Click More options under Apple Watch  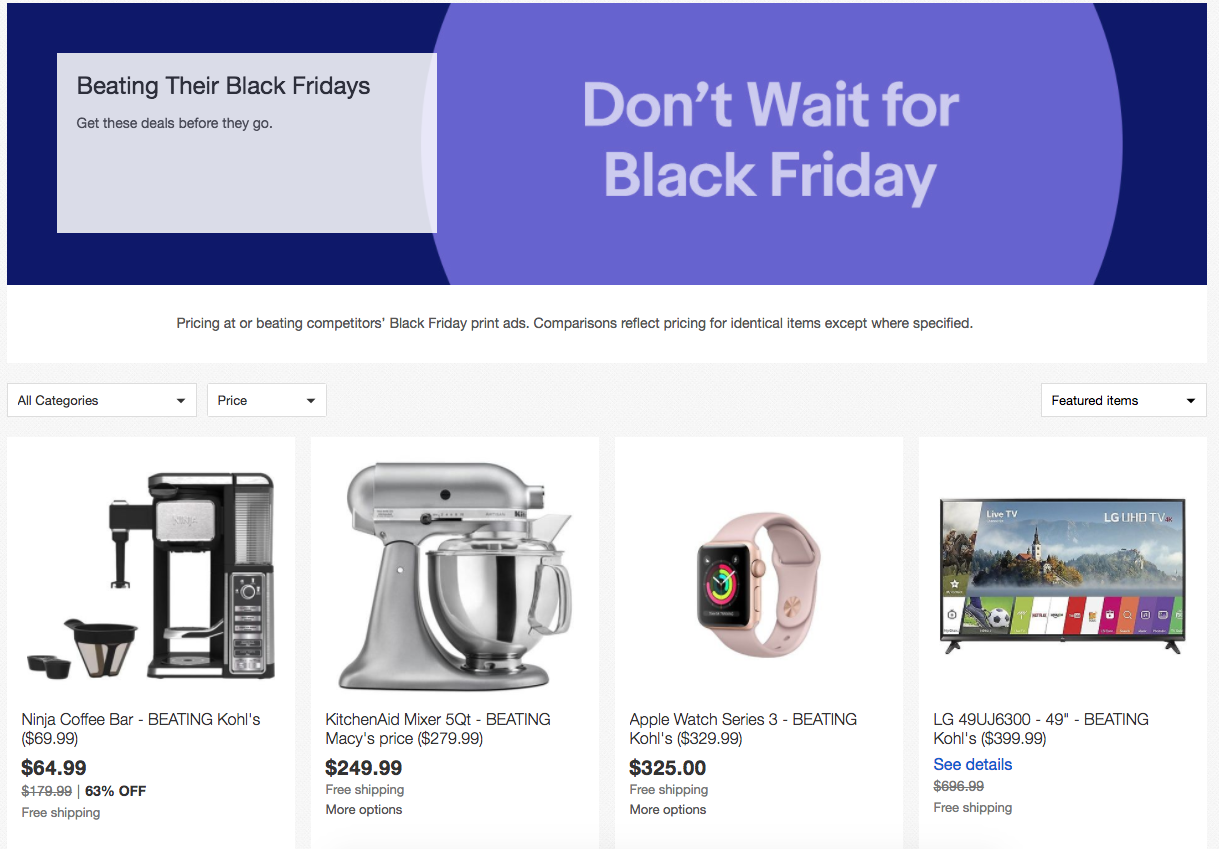668,809
